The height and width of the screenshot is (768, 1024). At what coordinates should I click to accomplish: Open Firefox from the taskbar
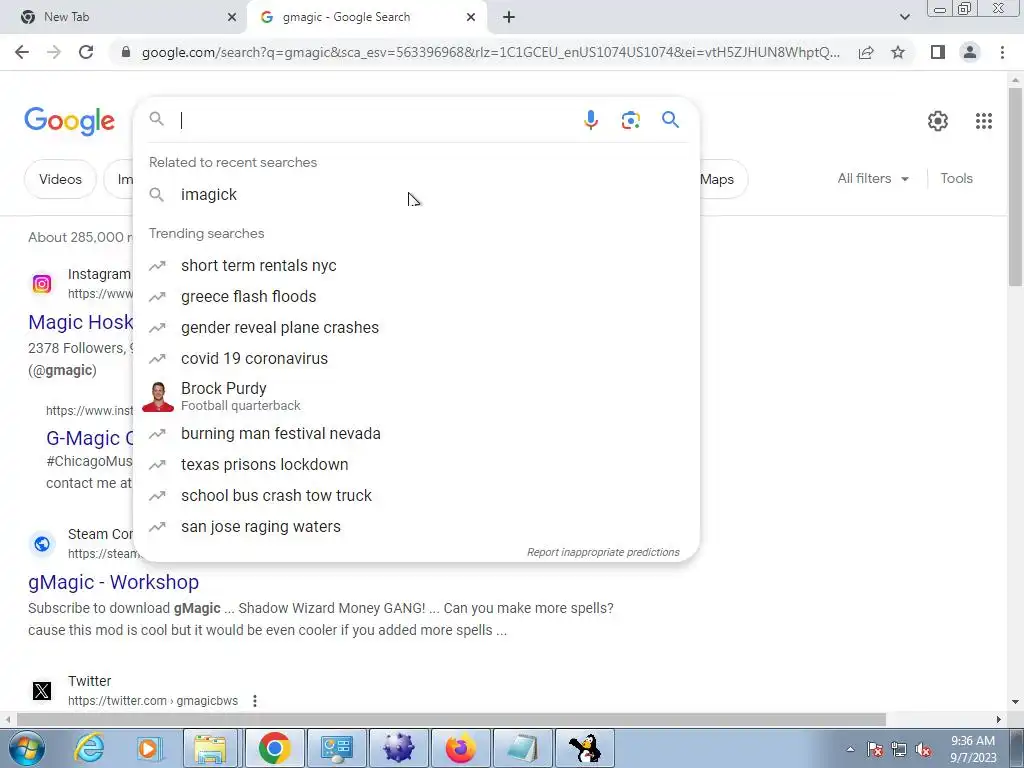point(460,748)
